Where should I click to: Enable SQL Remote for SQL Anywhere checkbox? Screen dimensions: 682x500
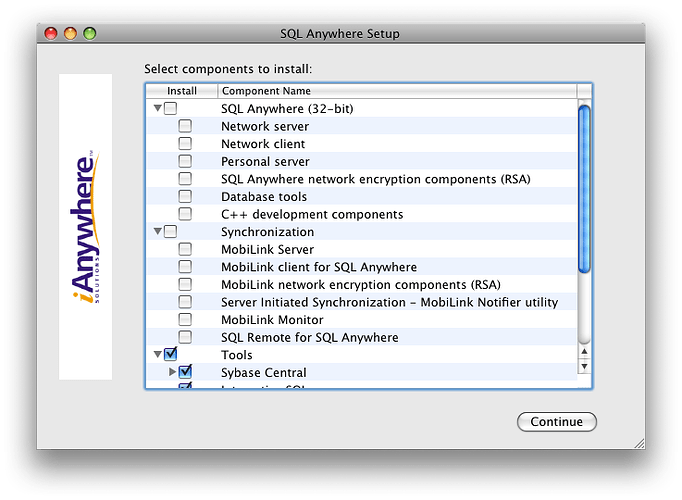(185, 337)
